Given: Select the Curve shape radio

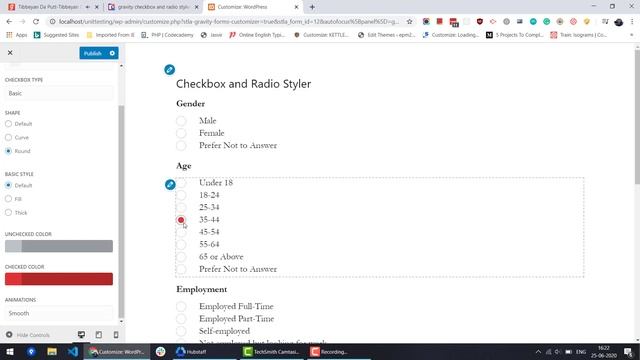Looking at the screenshot, I should (x=9, y=138).
